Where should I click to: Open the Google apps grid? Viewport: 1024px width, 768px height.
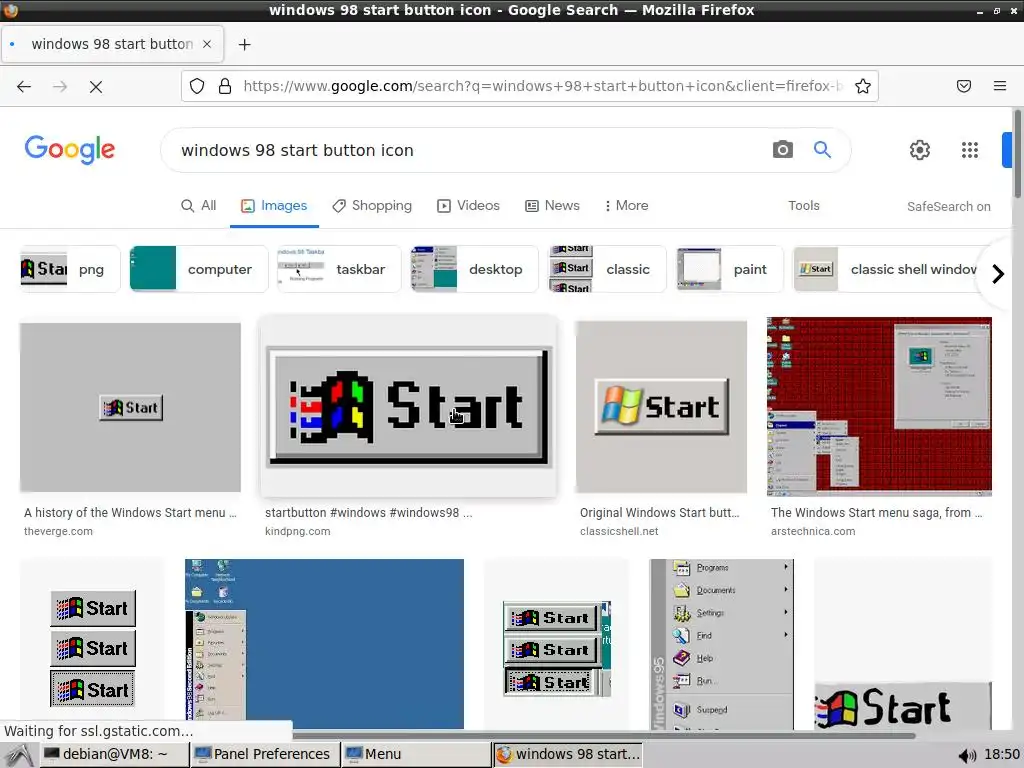pos(970,150)
